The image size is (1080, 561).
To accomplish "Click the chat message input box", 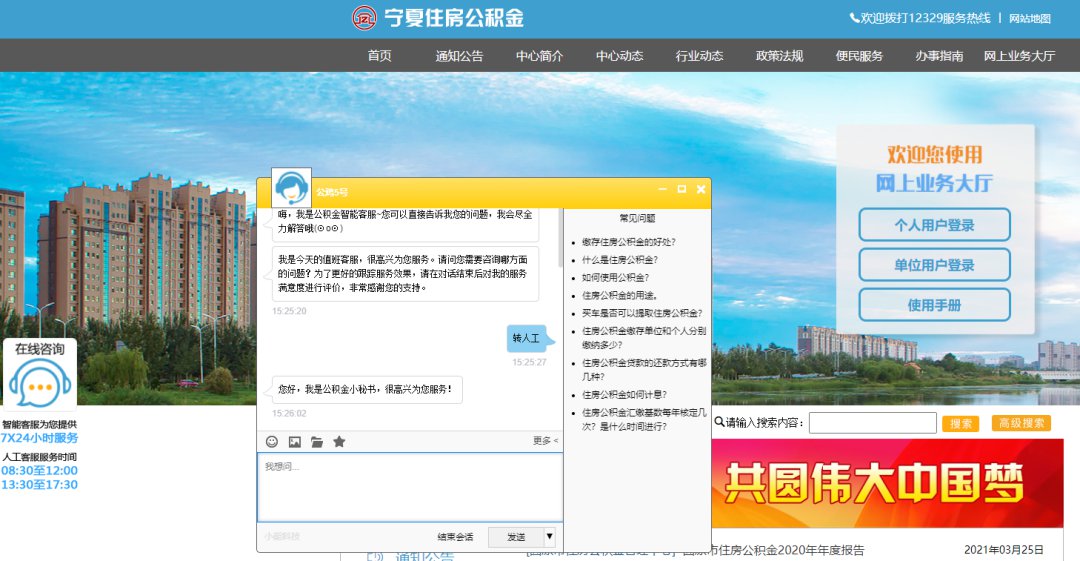I will 409,487.
